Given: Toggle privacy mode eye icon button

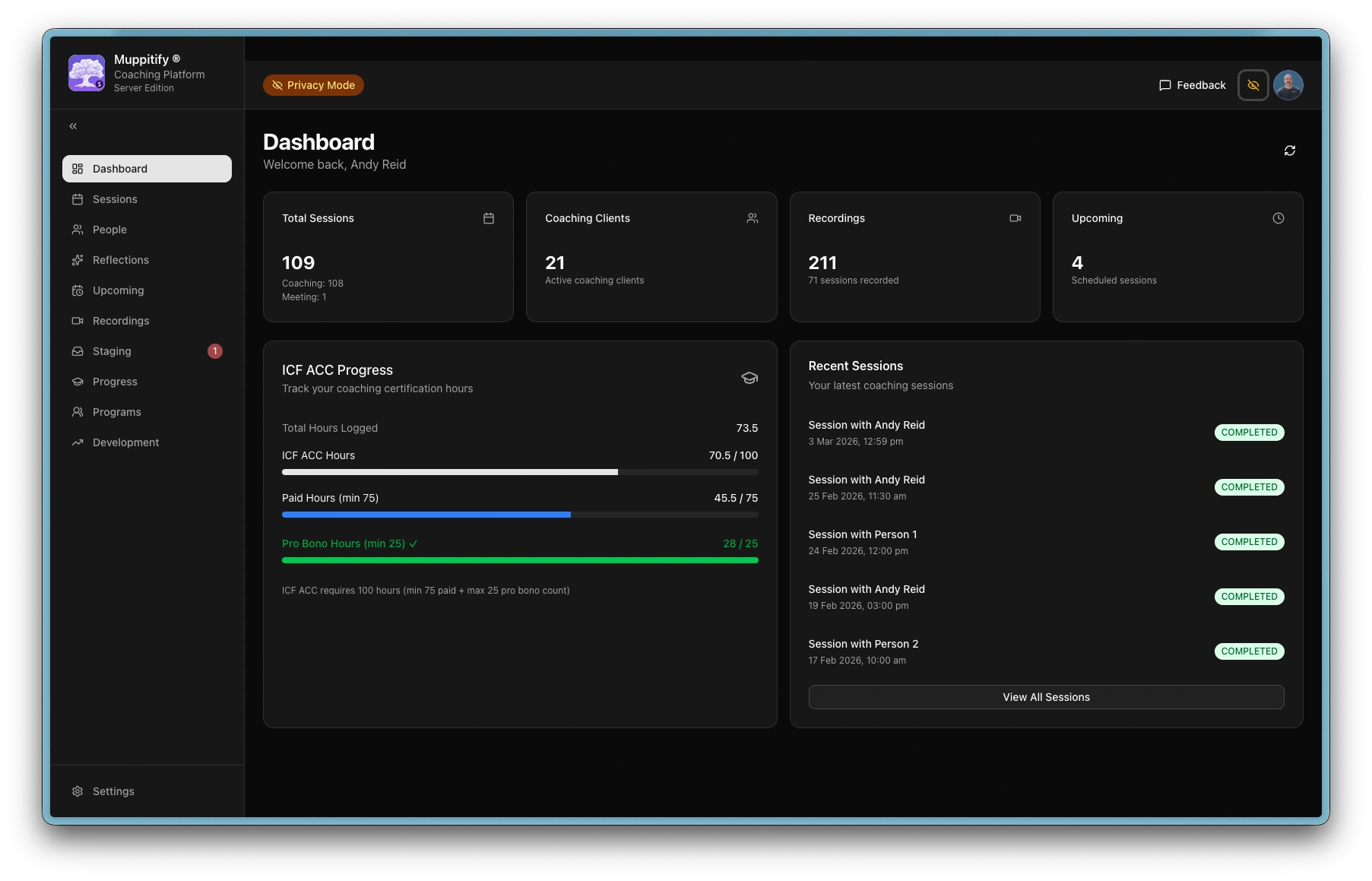Looking at the screenshot, I should pyautogui.click(x=1253, y=85).
